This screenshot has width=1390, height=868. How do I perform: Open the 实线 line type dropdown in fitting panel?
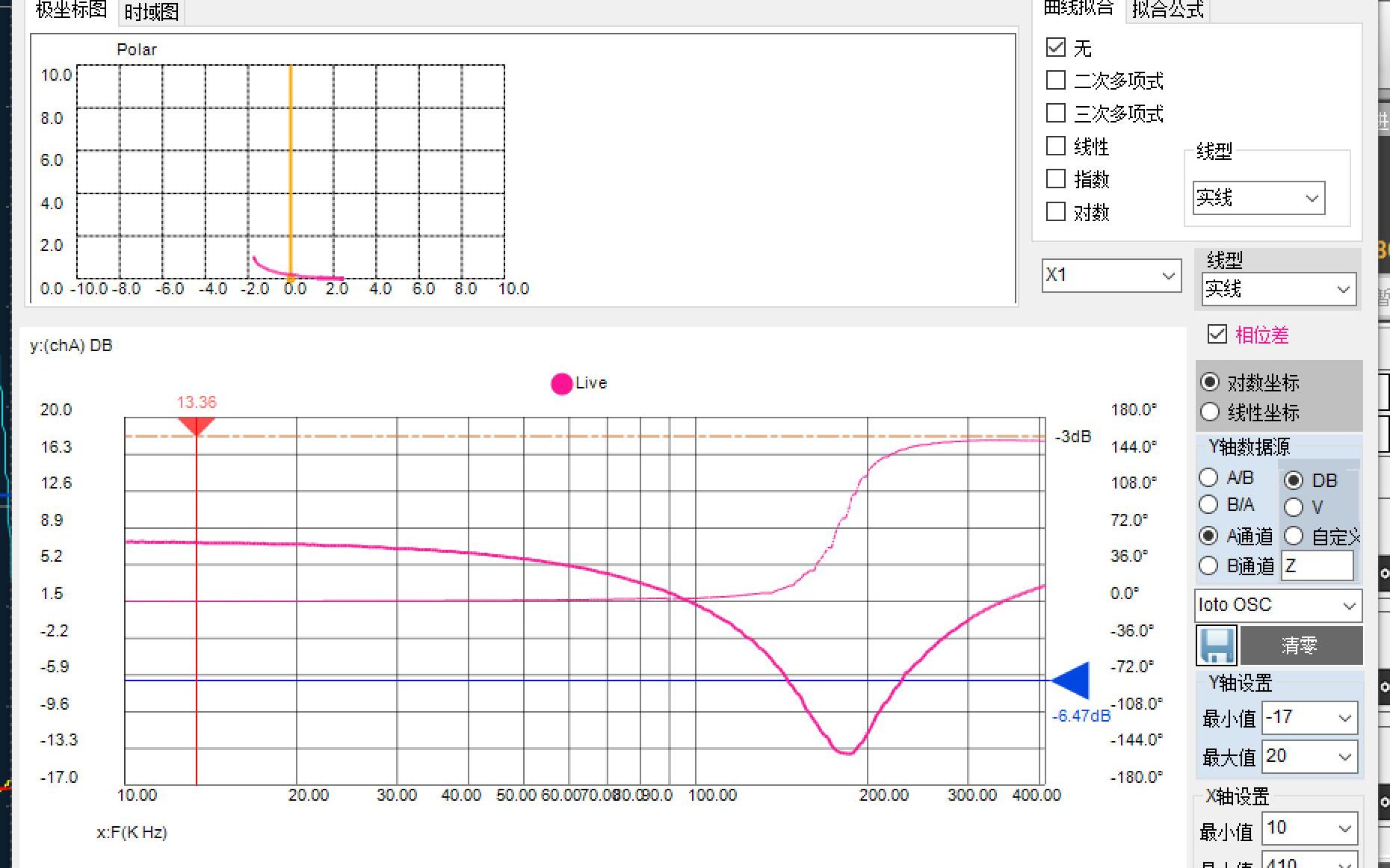tap(1258, 198)
